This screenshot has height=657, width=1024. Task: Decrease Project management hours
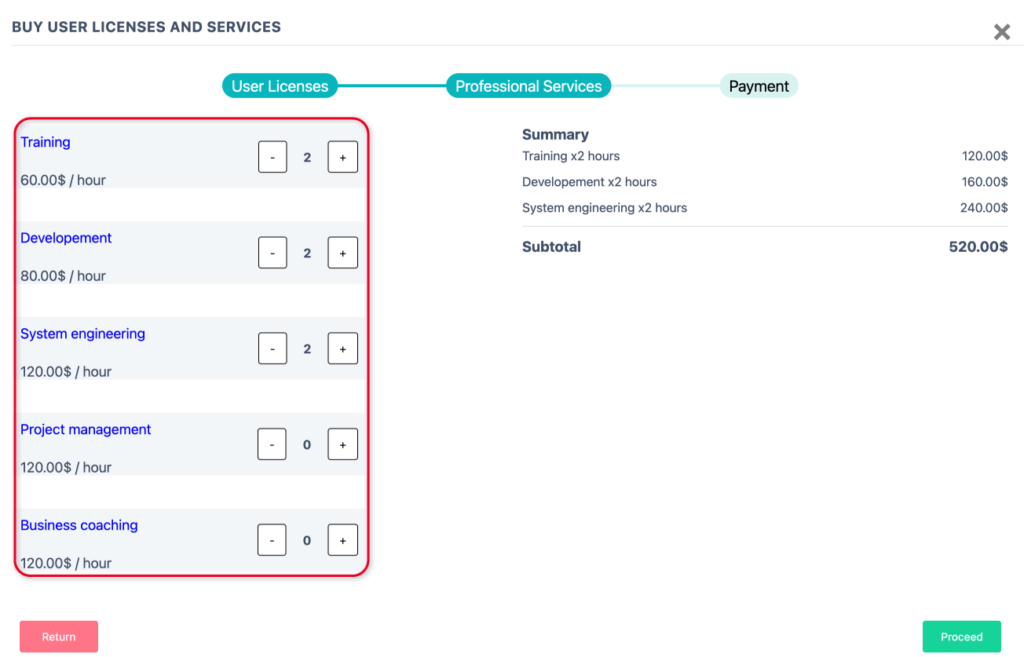272,444
